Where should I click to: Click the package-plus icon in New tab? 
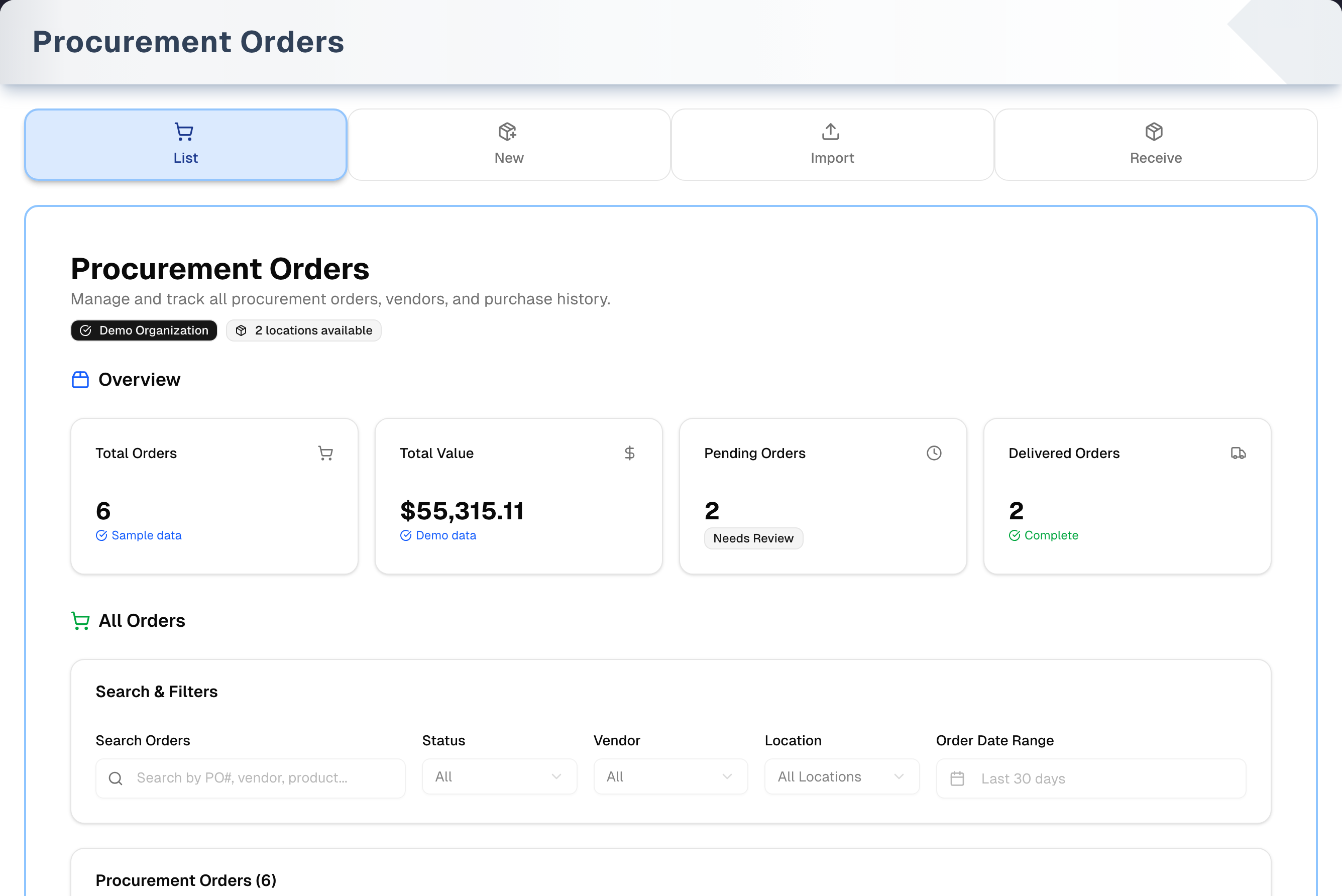point(507,132)
